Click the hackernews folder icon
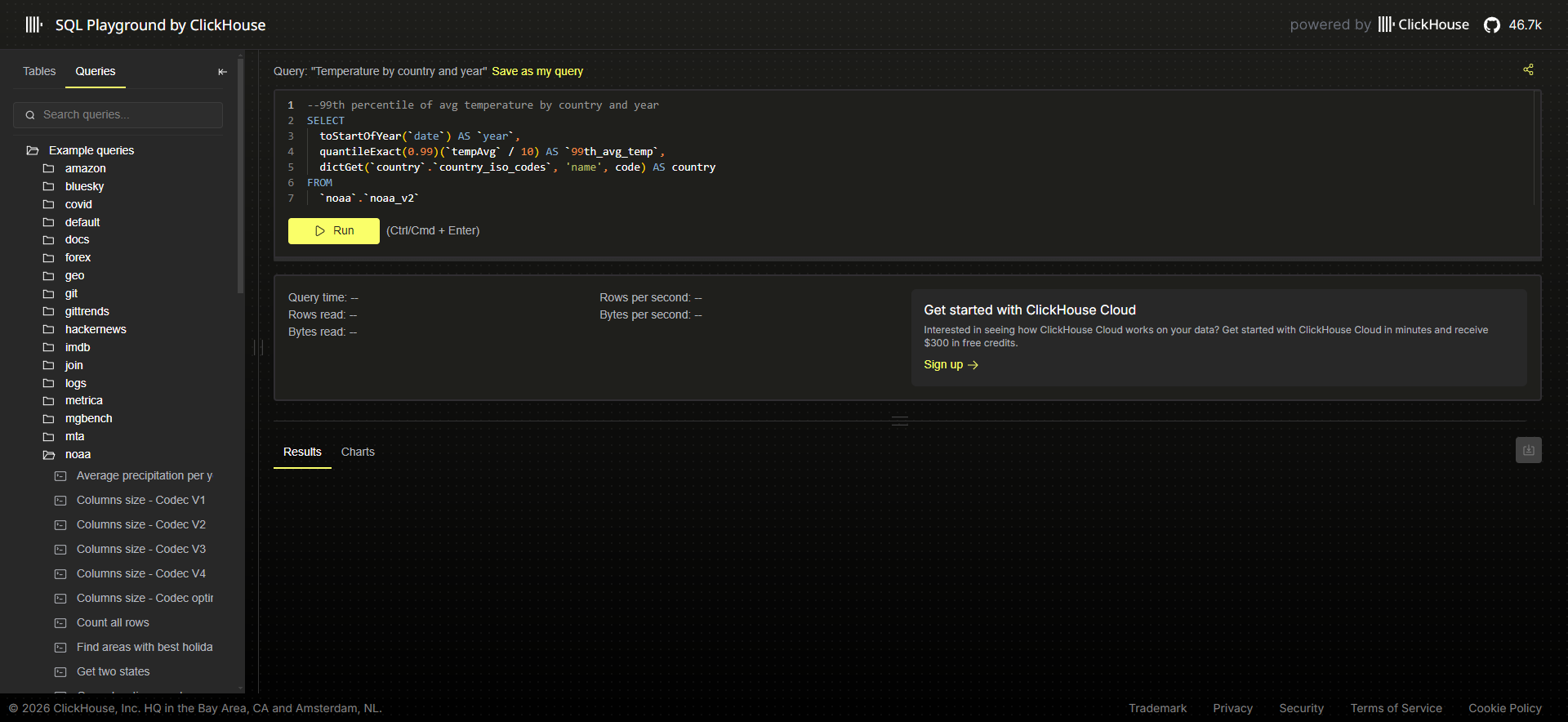The height and width of the screenshot is (722, 1568). click(48, 329)
